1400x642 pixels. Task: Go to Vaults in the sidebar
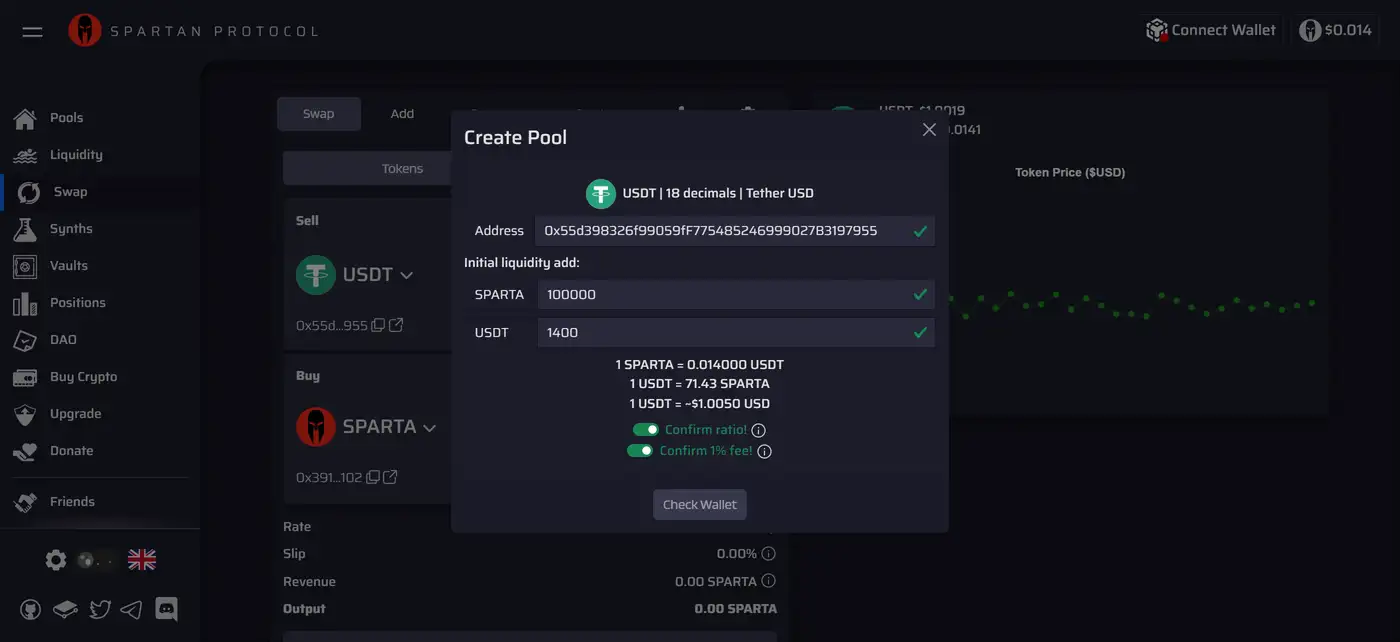pos(68,266)
